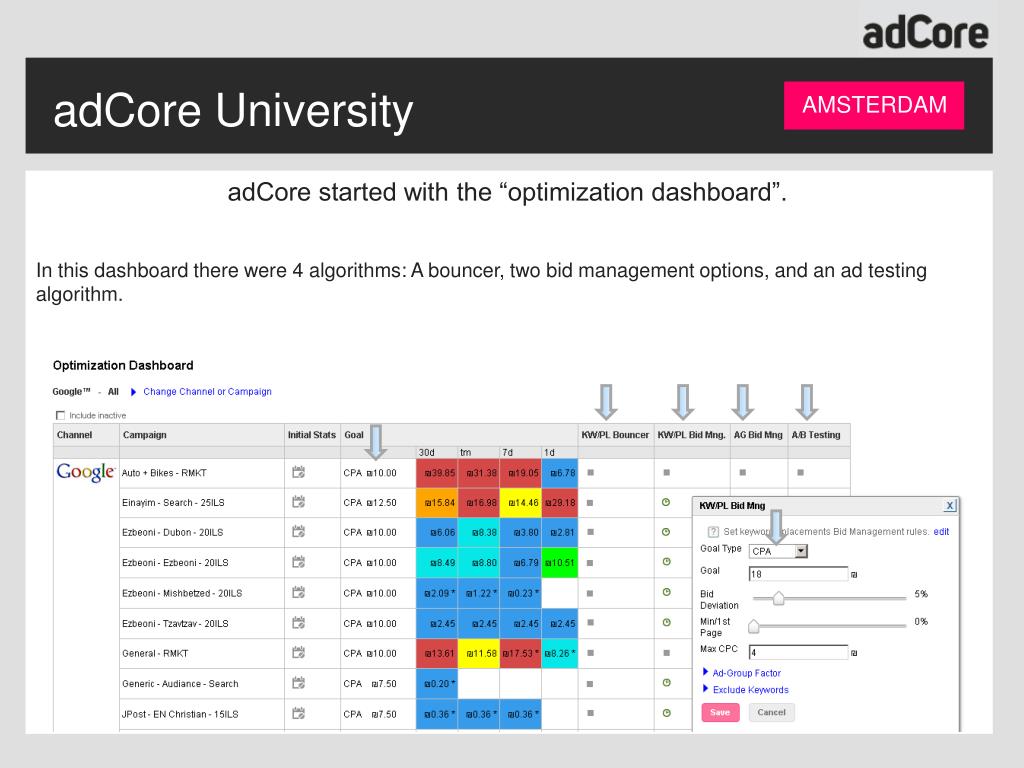Open the Goal Type CPA dropdown
The image size is (1024, 768).
[x=778, y=551]
